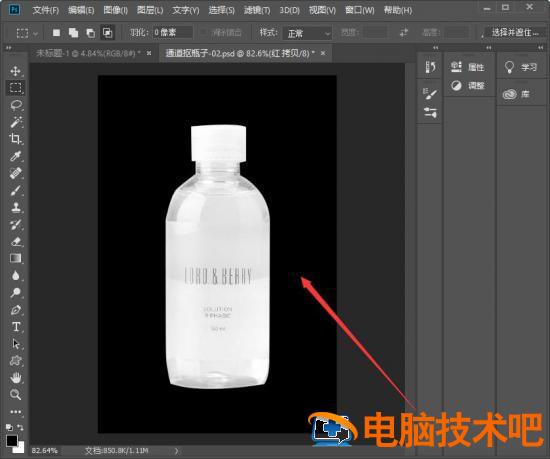The width and height of the screenshot is (550, 459).
Task: Select the Horizontal Type tool
Action: [x=15, y=327]
